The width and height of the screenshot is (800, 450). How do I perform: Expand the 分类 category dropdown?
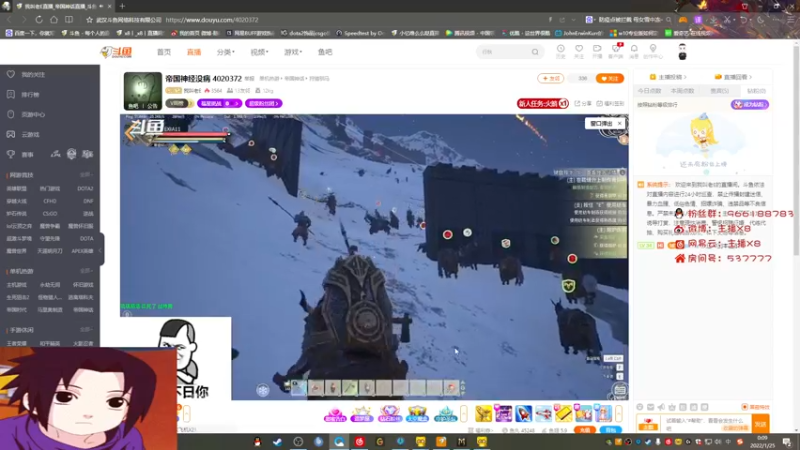pos(226,52)
